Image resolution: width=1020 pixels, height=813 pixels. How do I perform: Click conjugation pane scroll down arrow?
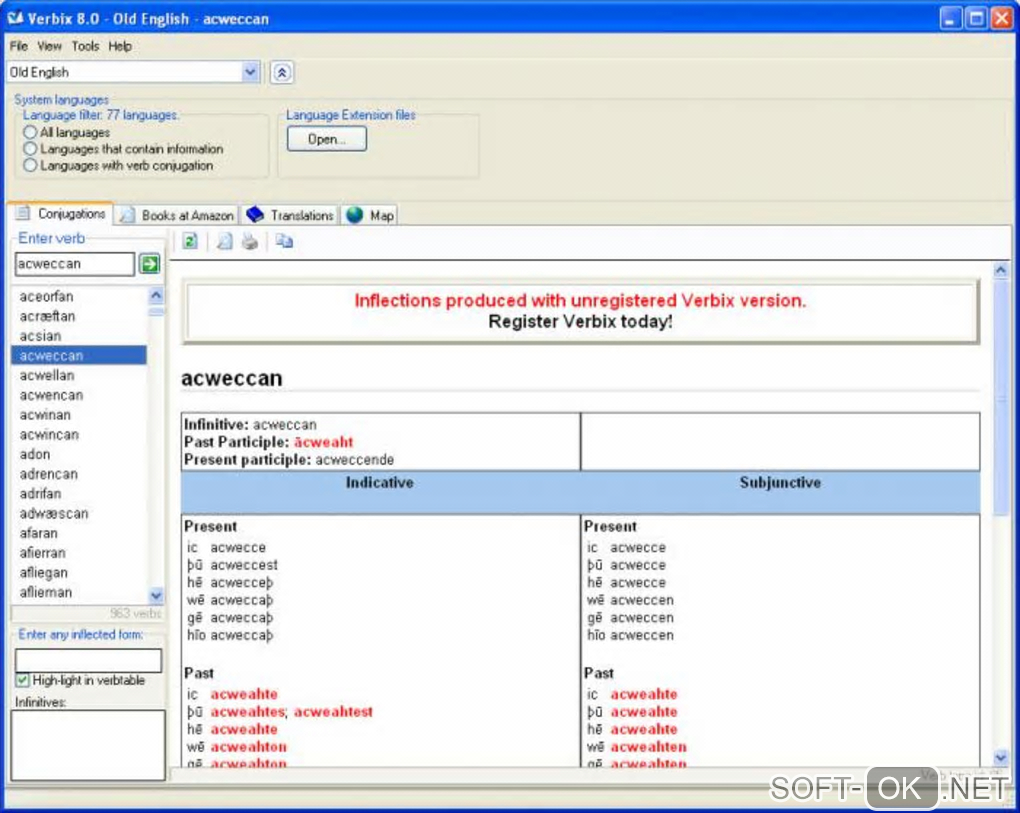click(x=1000, y=756)
